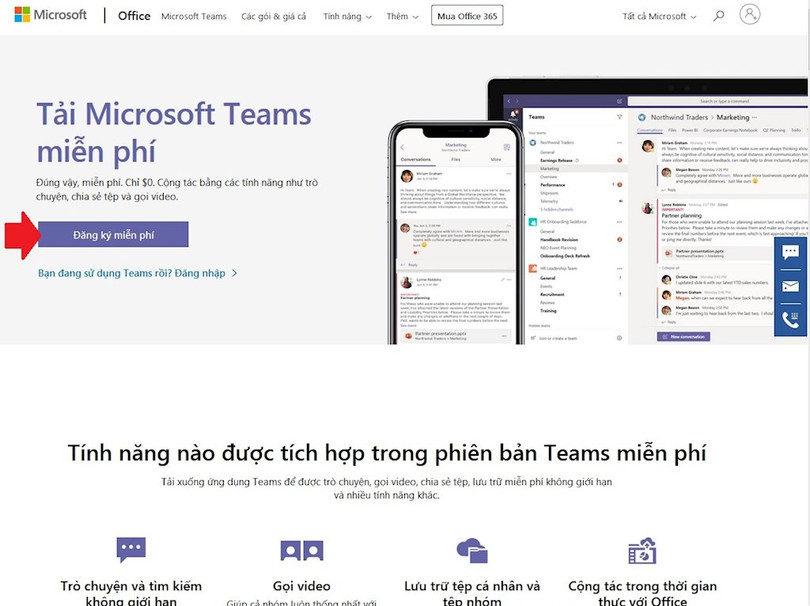810x606 pixels.
Task: Click the filter icon in the Teams panel
Action: coord(620,117)
